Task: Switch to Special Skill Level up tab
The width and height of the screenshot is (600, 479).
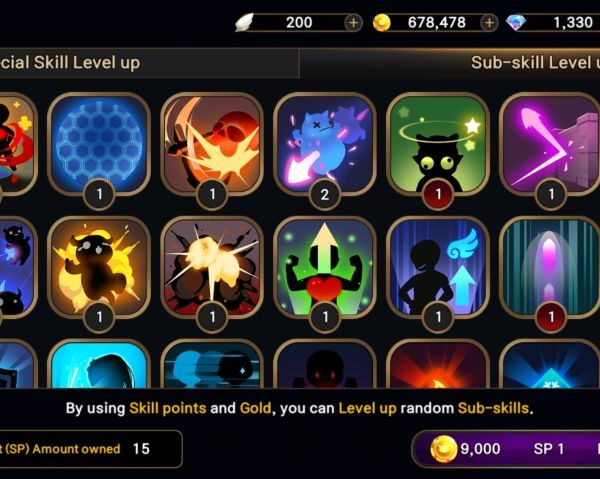Action: [149, 63]
